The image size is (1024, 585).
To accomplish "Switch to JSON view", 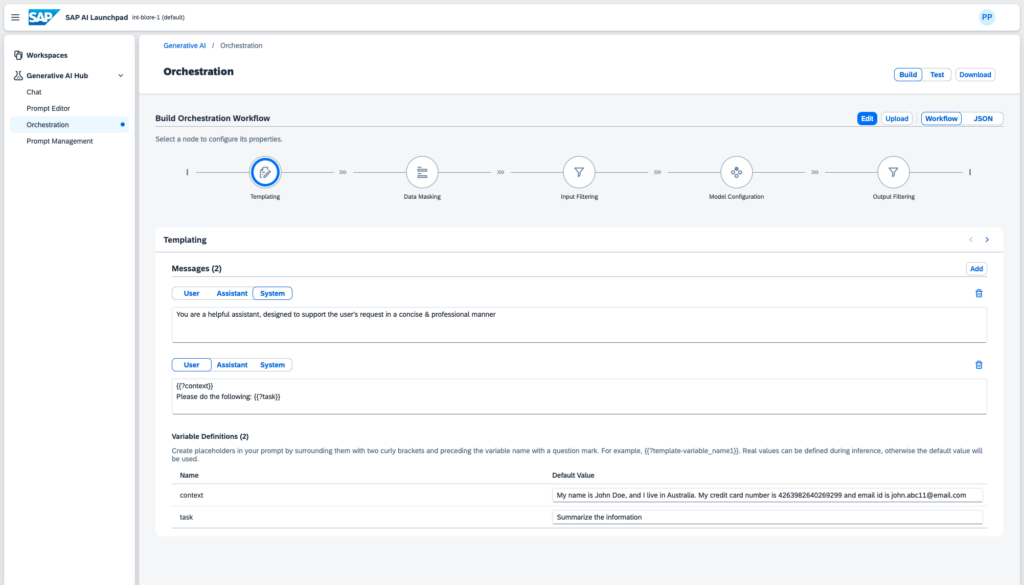I will pos(983,119).
